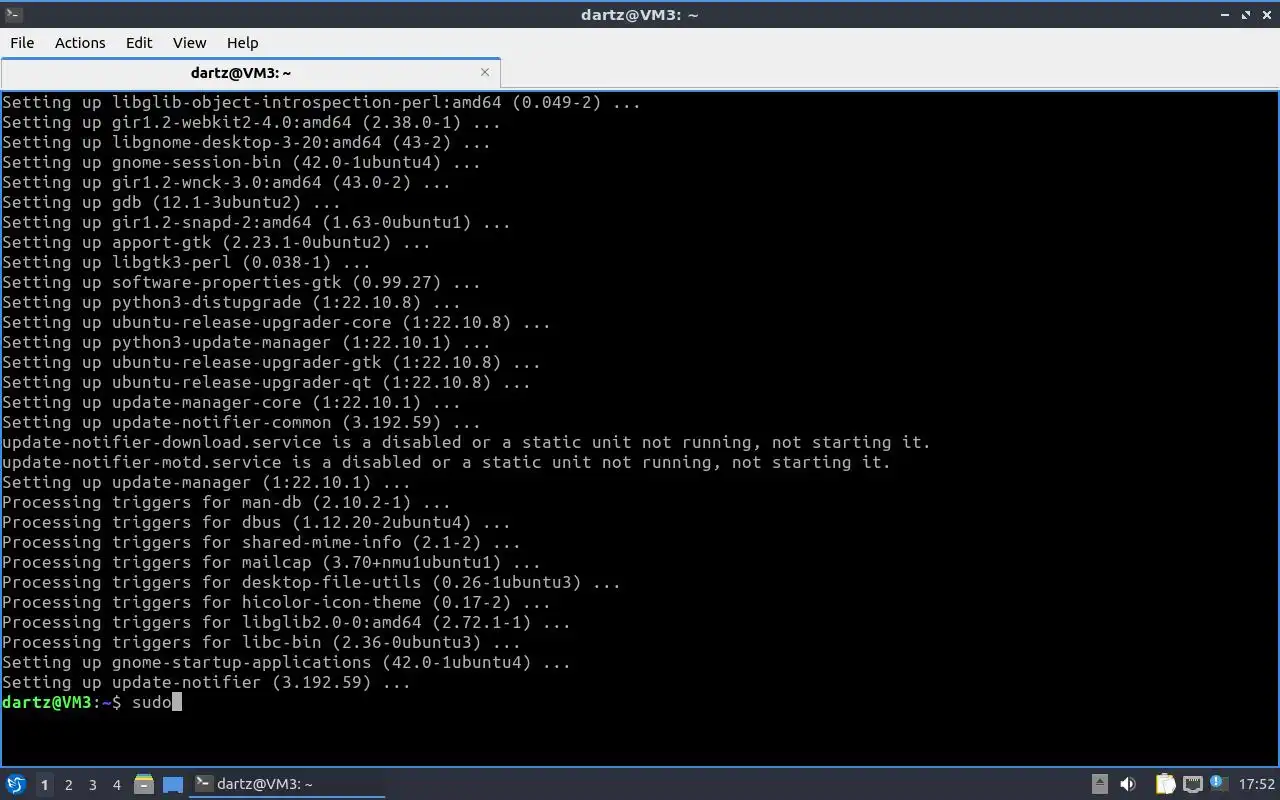Click the dartz@VM3 green prompt text

click(x=47, y=702)
